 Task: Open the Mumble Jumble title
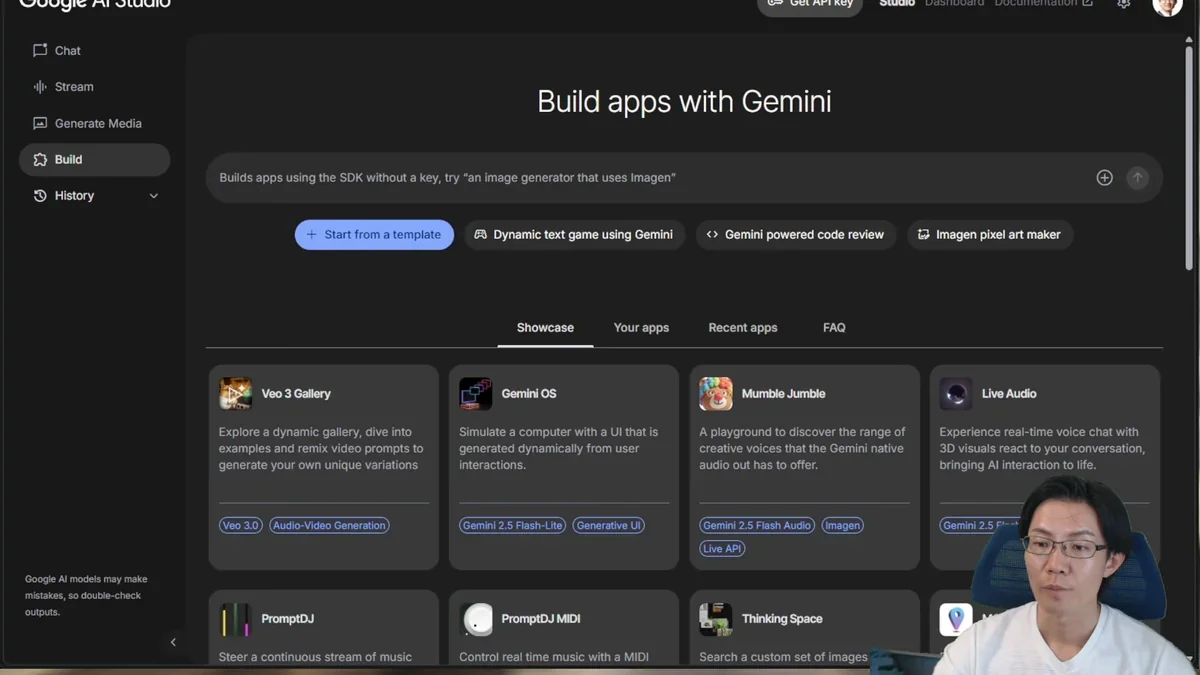783,394
